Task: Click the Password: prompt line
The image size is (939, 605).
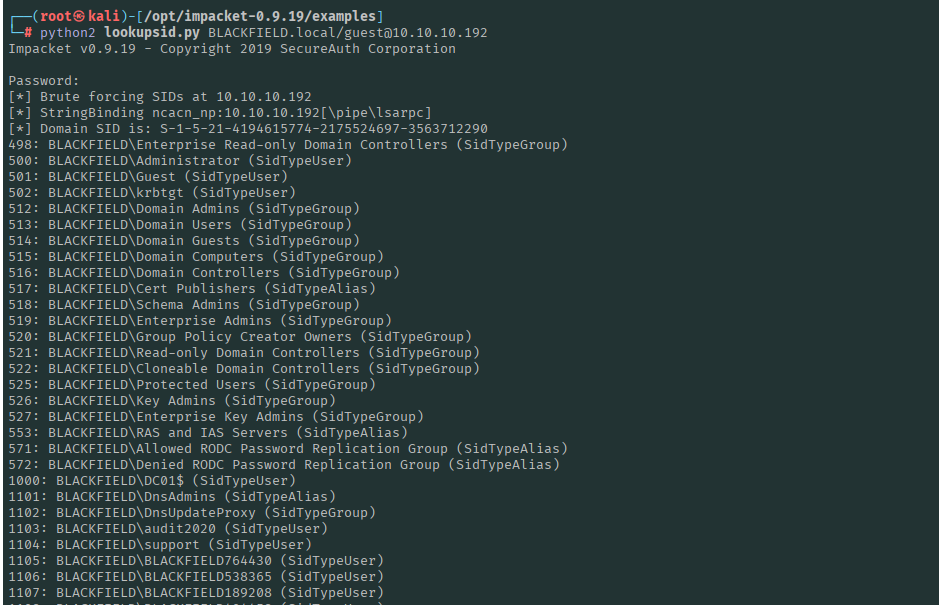Action: pyautogui.click(x=43, y=80)
